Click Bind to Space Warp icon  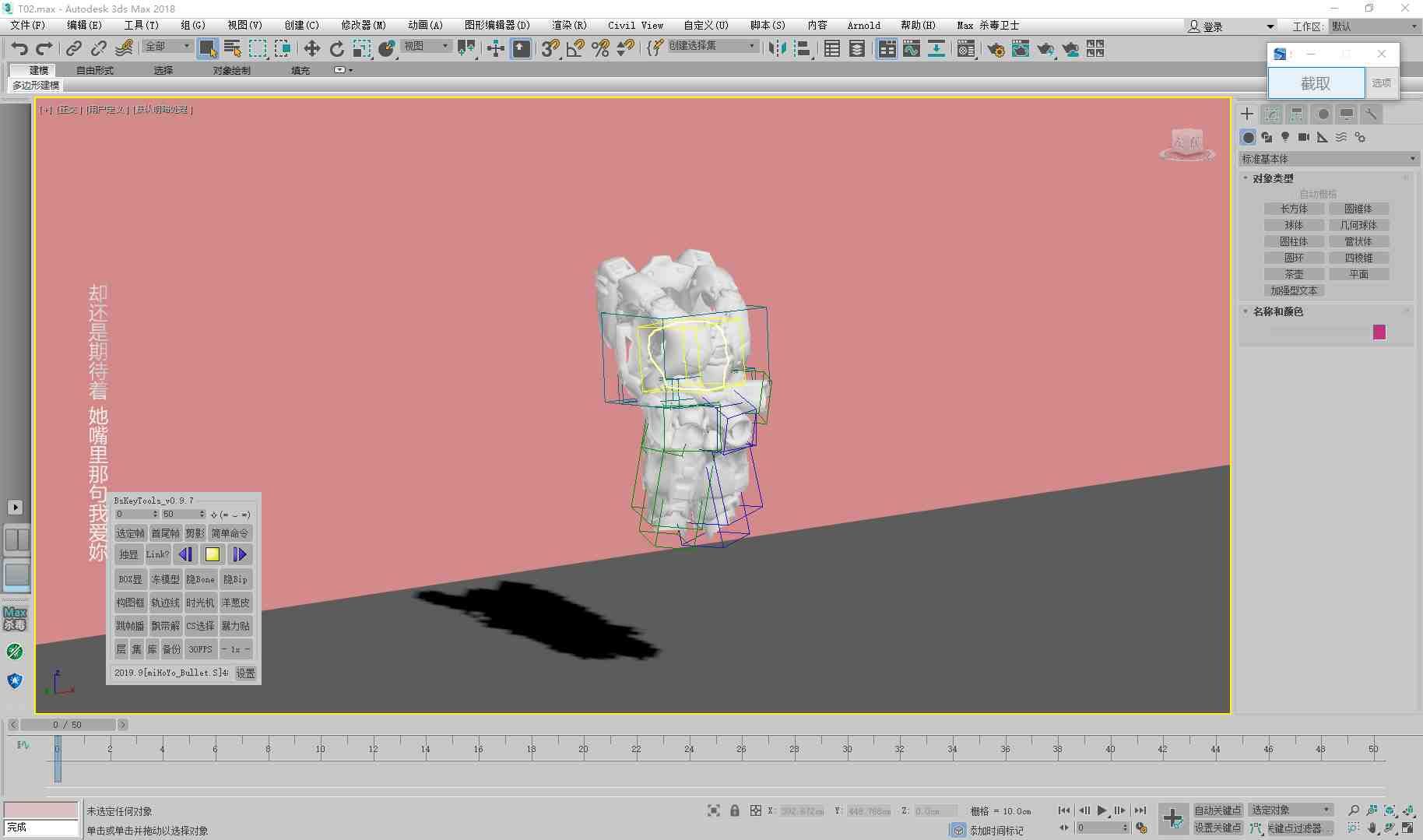124,48
